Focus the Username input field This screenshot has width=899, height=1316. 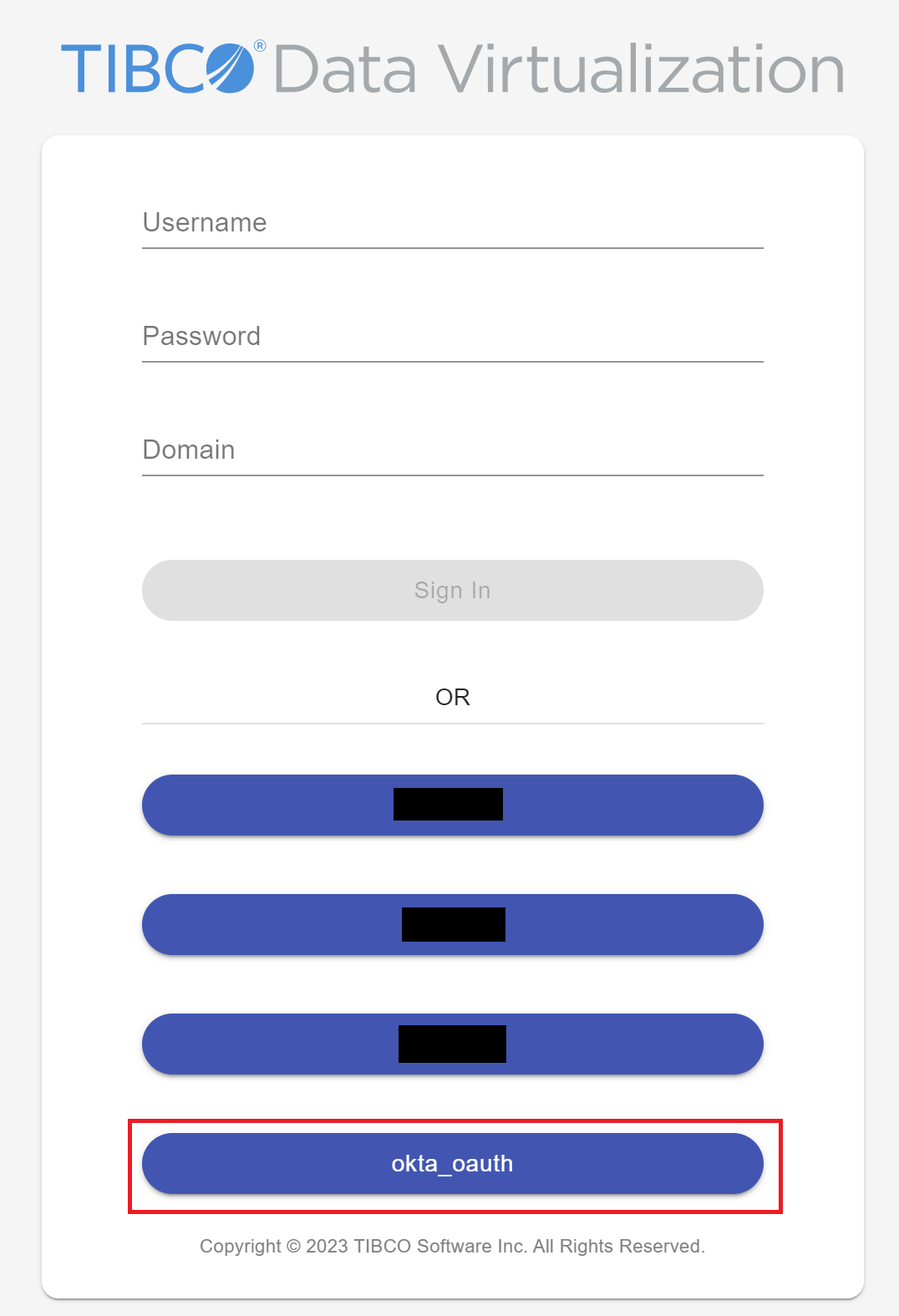tap(453, 223)
